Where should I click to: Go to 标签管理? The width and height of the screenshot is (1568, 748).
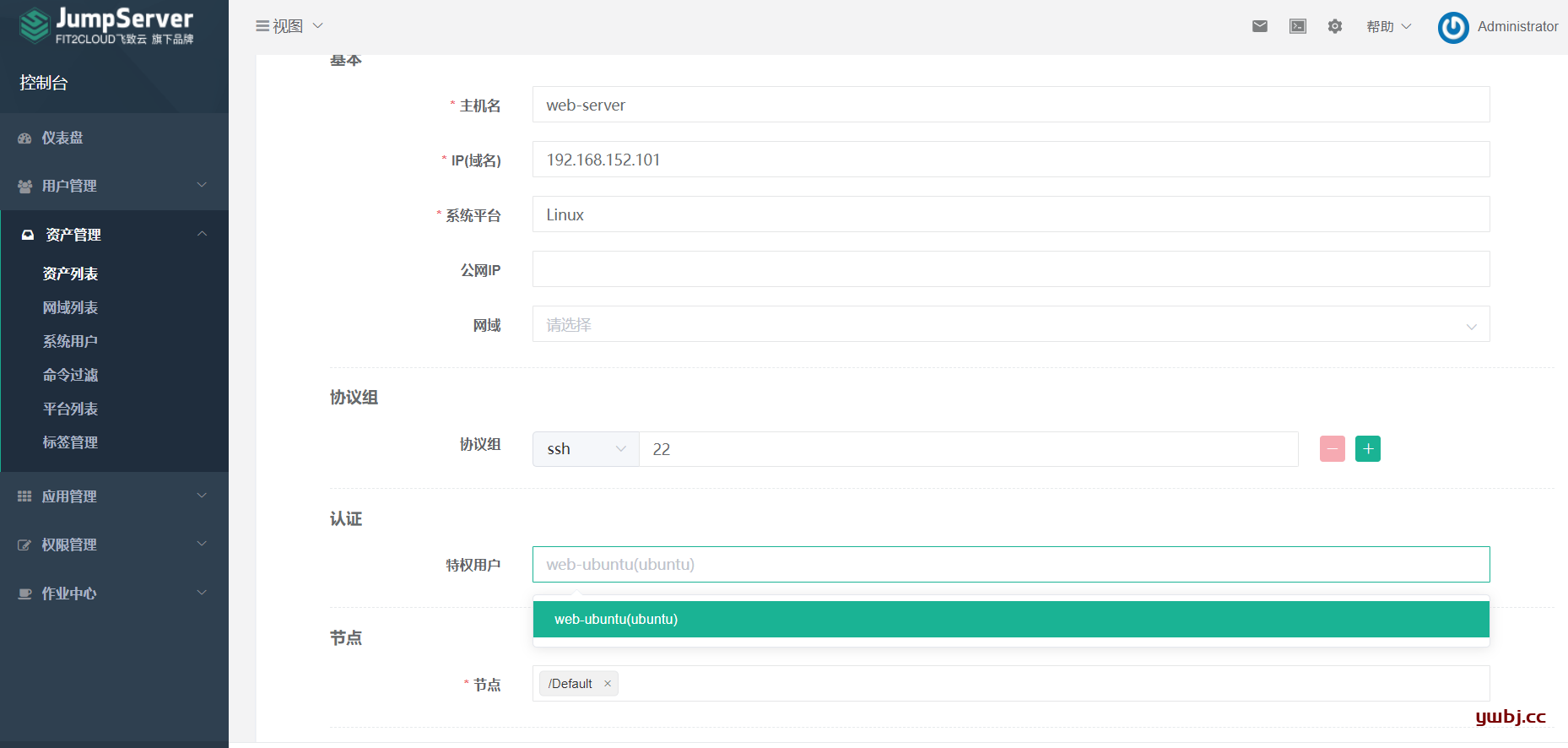70,442
